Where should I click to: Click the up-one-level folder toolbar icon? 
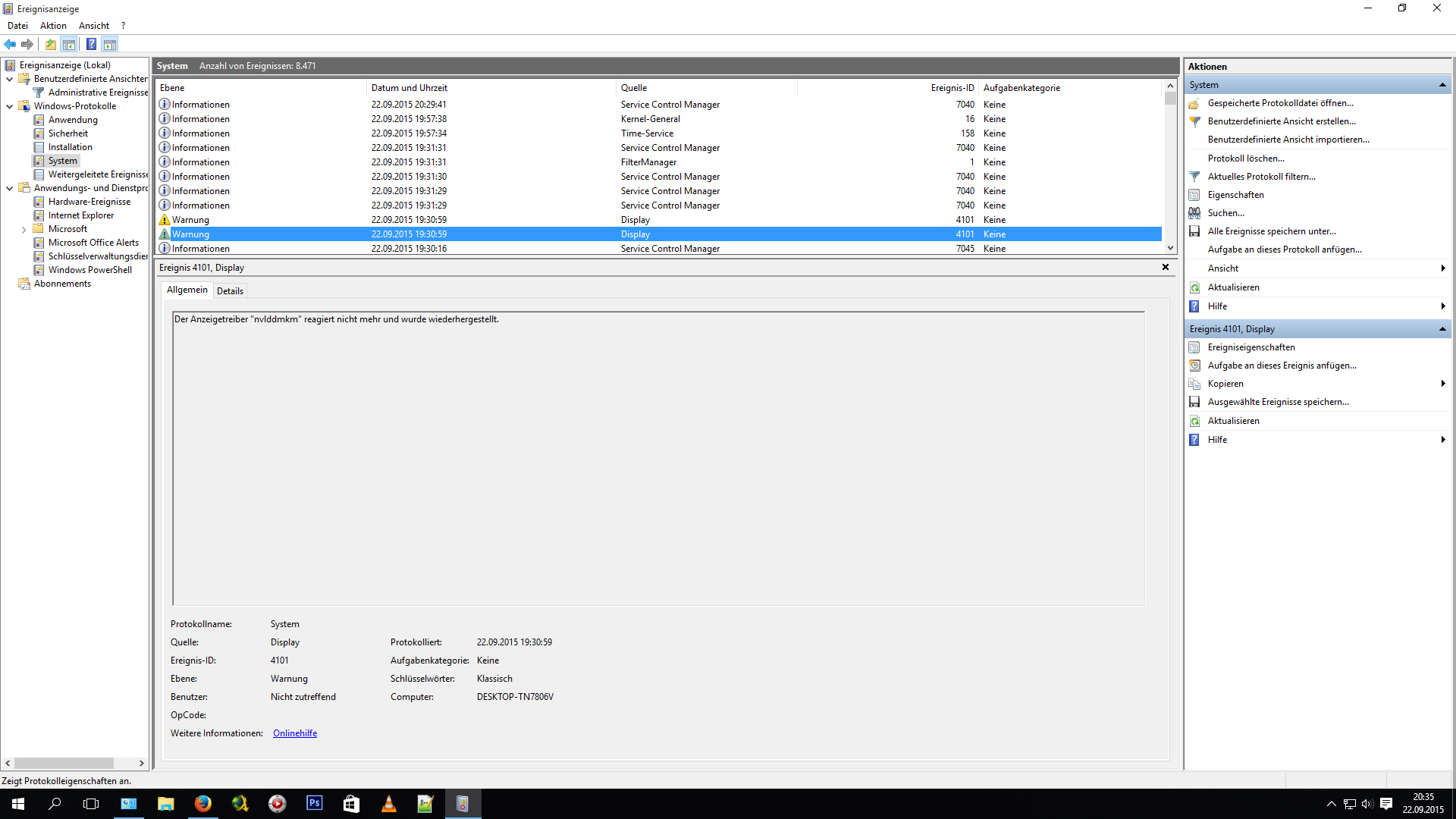pos(50,44)
